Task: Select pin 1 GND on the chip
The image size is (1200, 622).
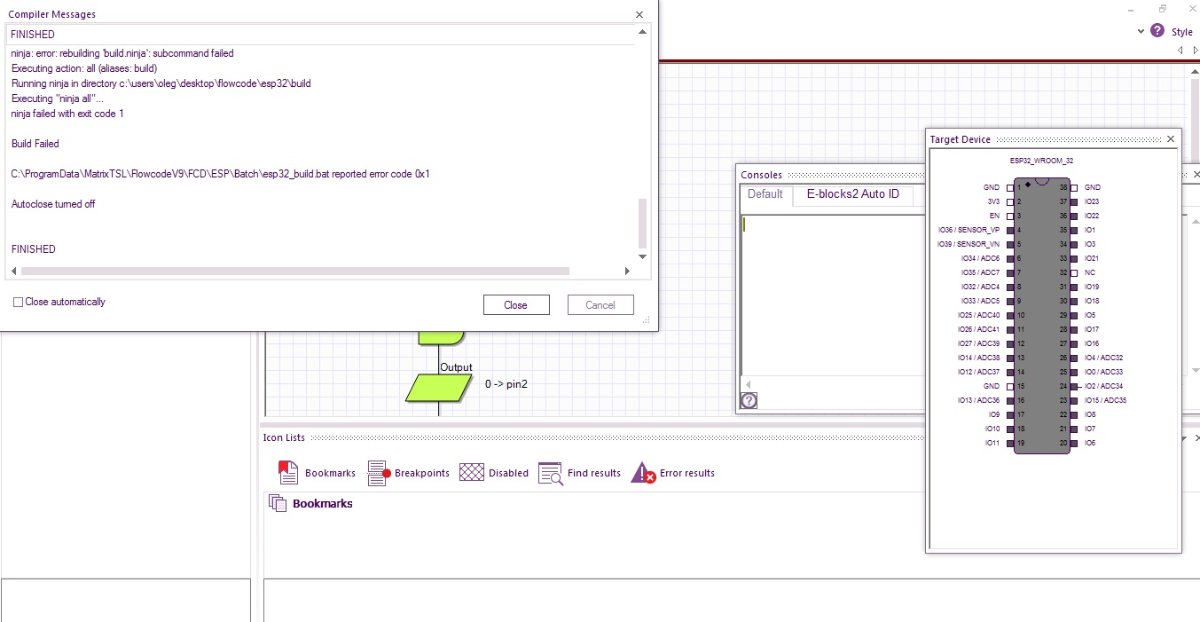Action: tap(1009, 187)
